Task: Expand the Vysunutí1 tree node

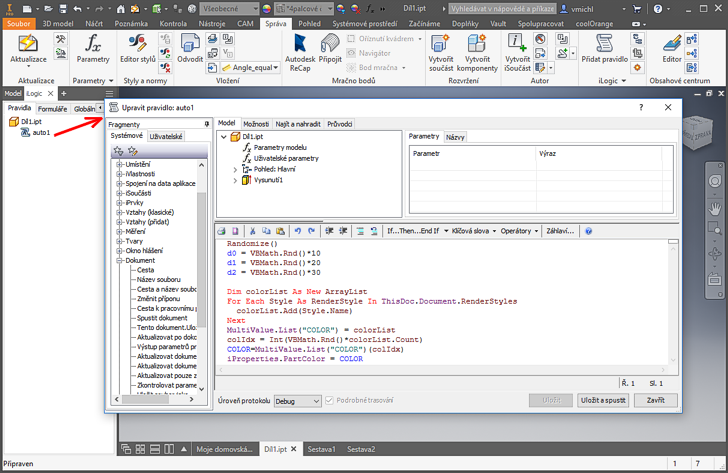Action: 236,181
